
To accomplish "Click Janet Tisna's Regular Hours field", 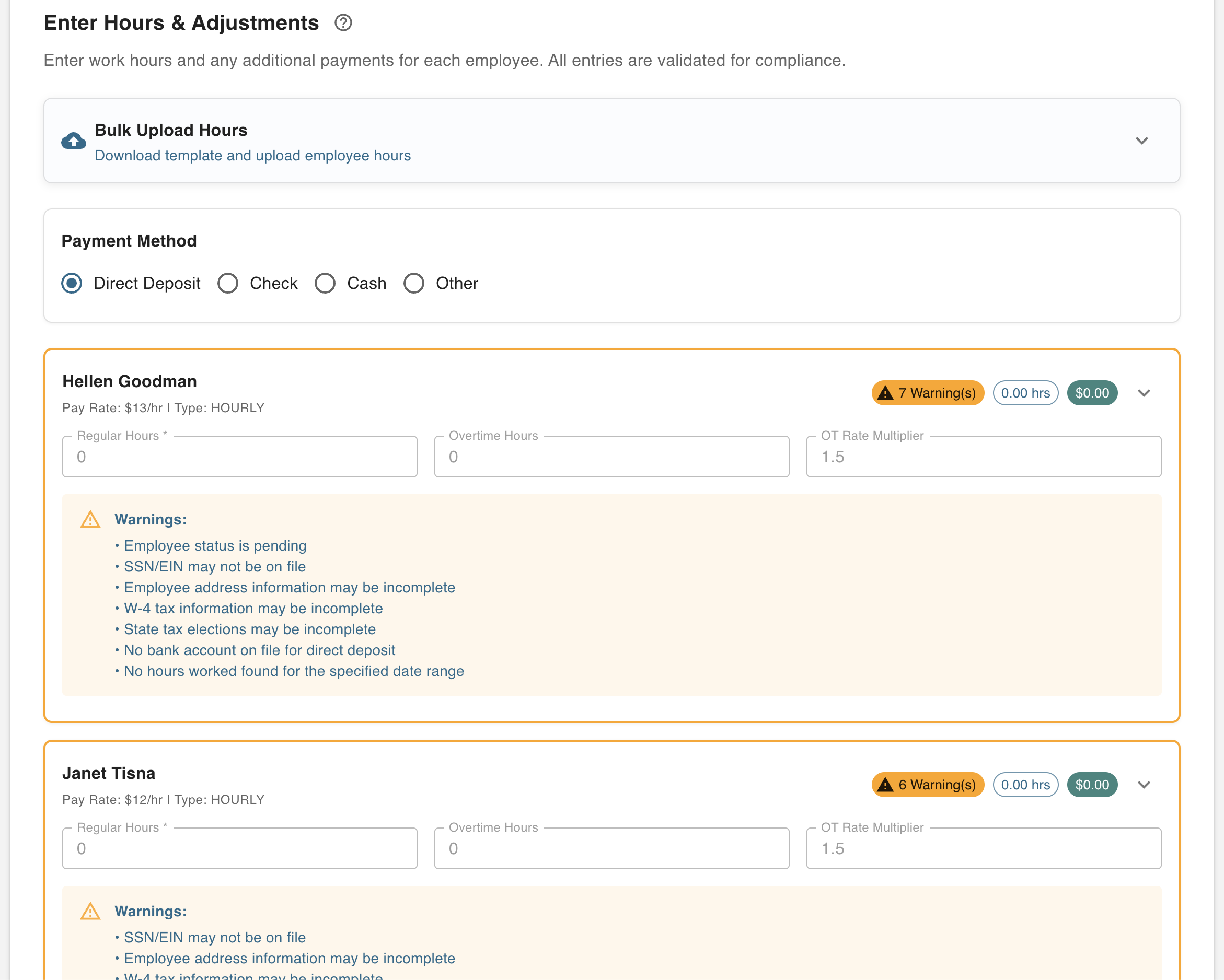I will point(239,848).
